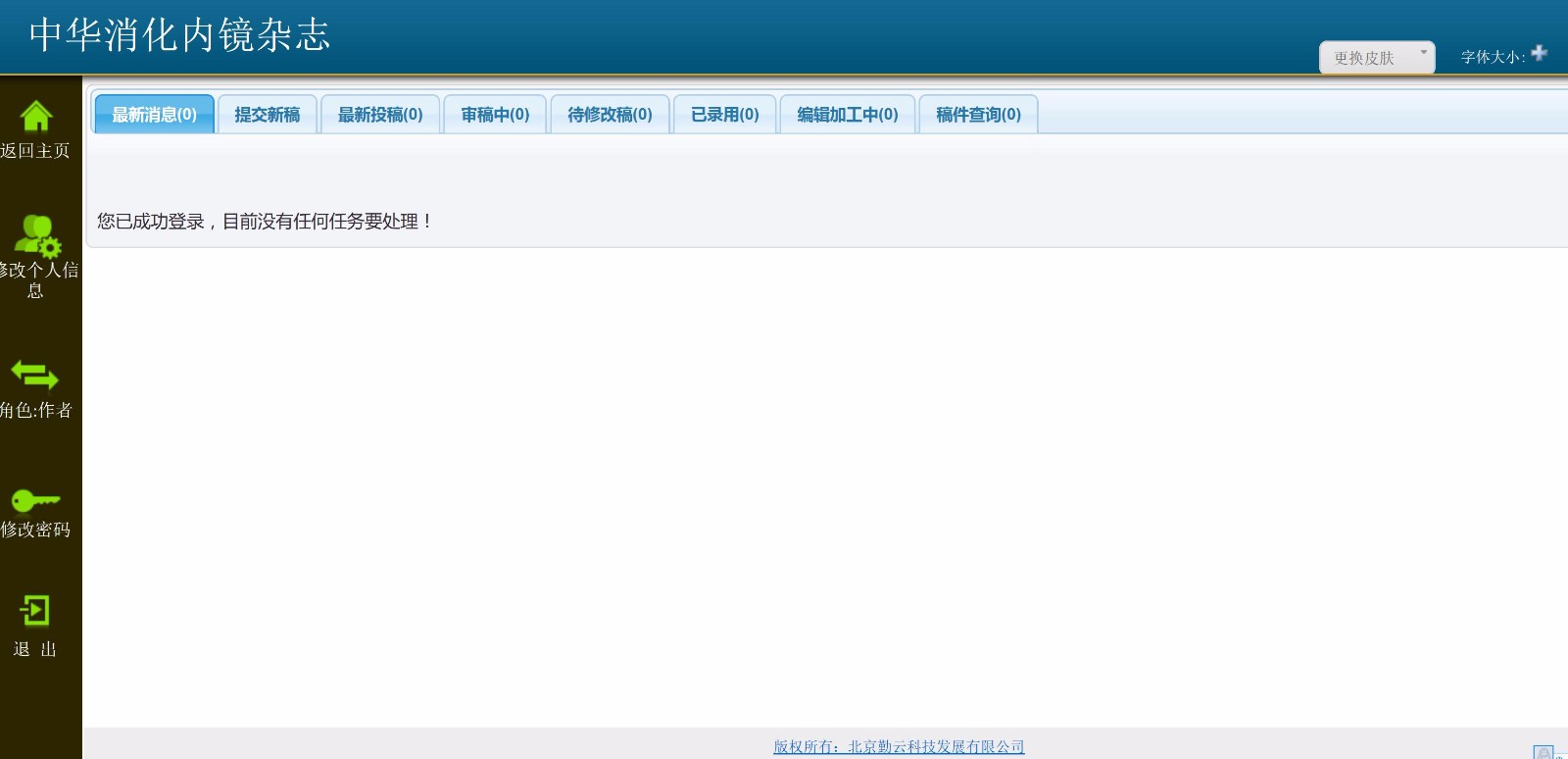1568x759 pixels.
Task: Click the icon in bottom-right corner
Action: [1543, 752]
